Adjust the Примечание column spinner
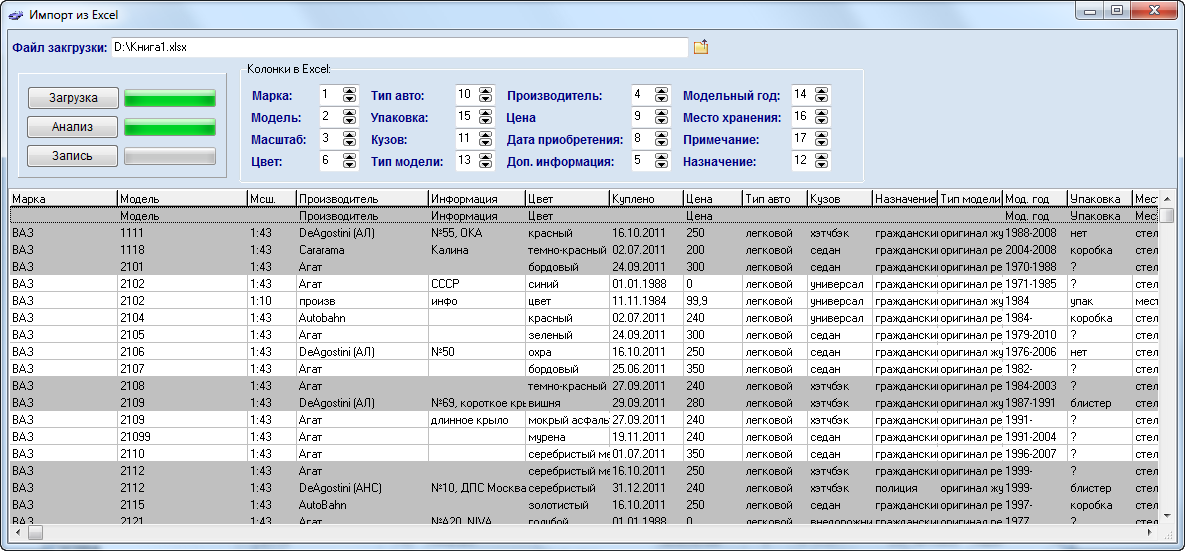This screenshot has height=551, width=1185. [822, 138]
